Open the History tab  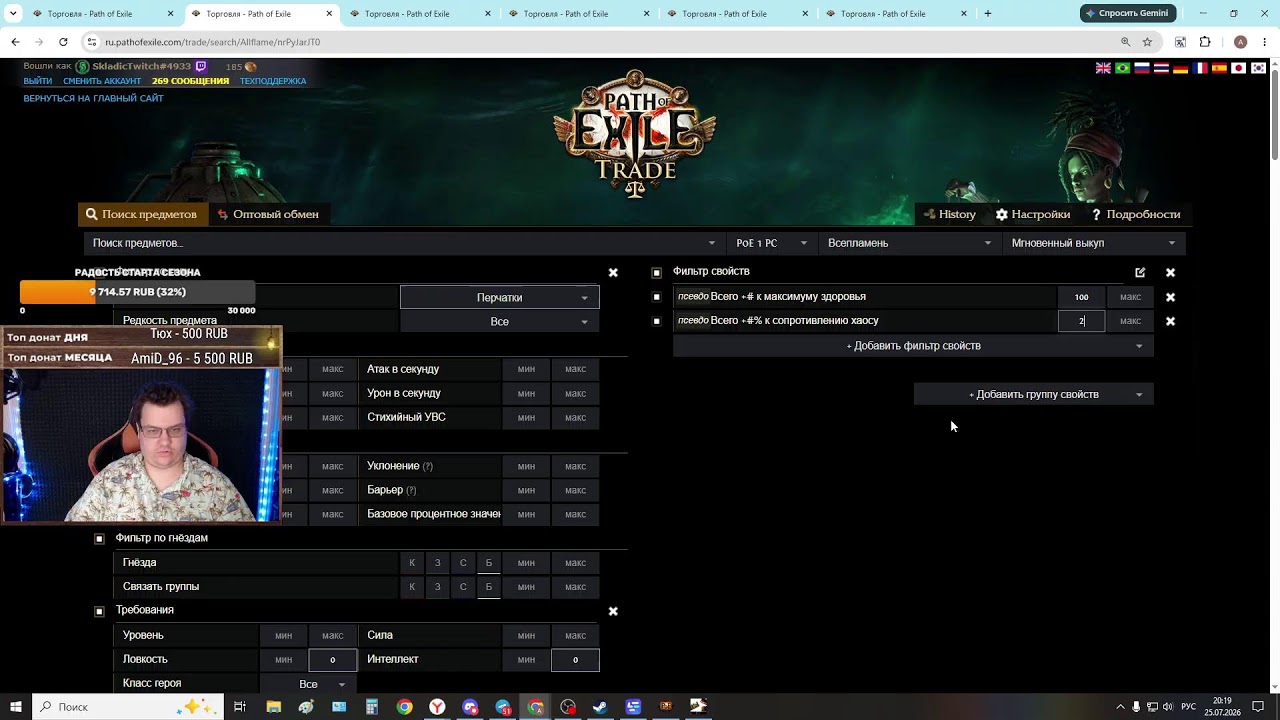coord(949,214)
